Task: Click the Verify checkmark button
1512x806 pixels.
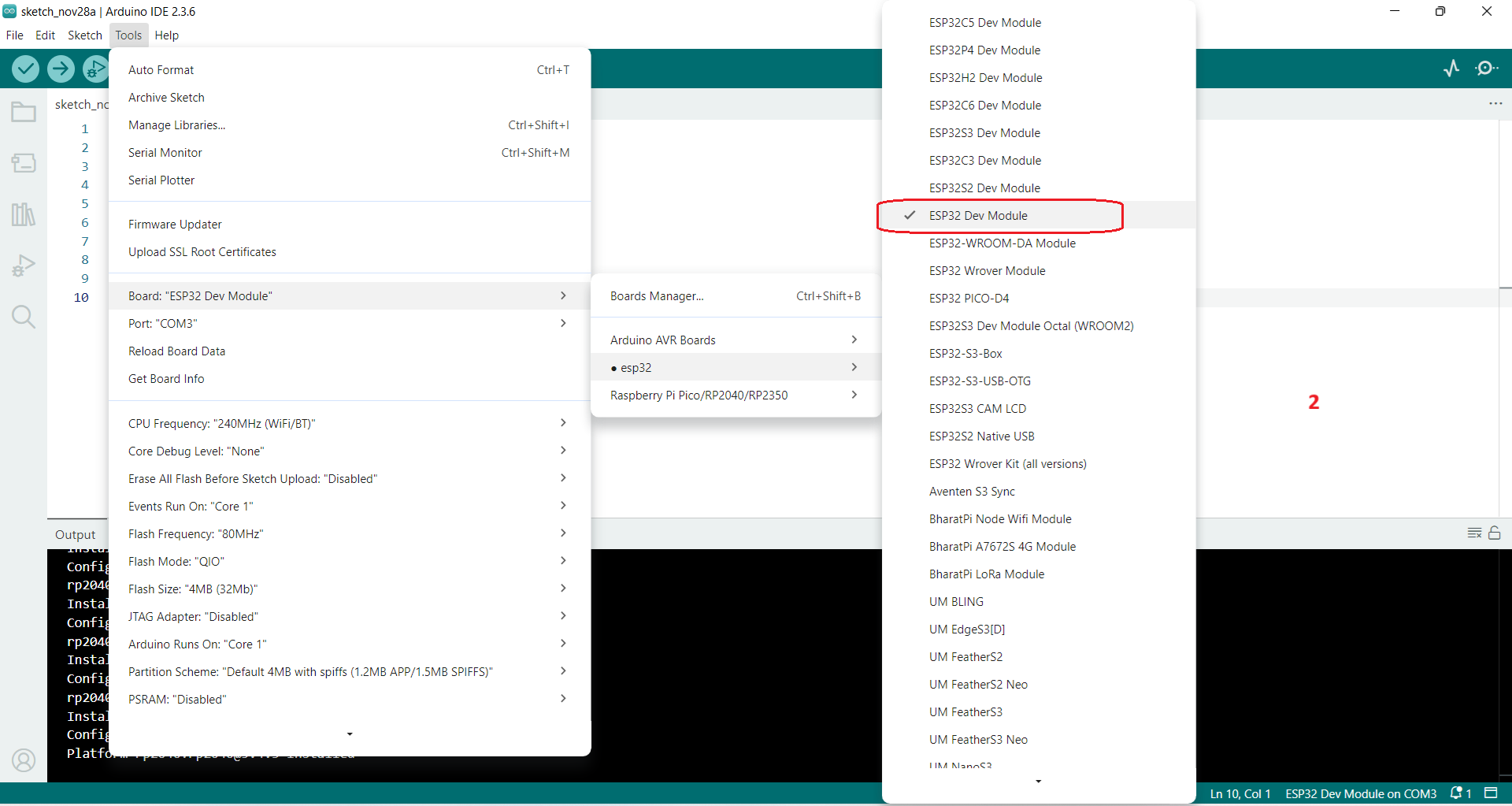Action: pos(26,69)
